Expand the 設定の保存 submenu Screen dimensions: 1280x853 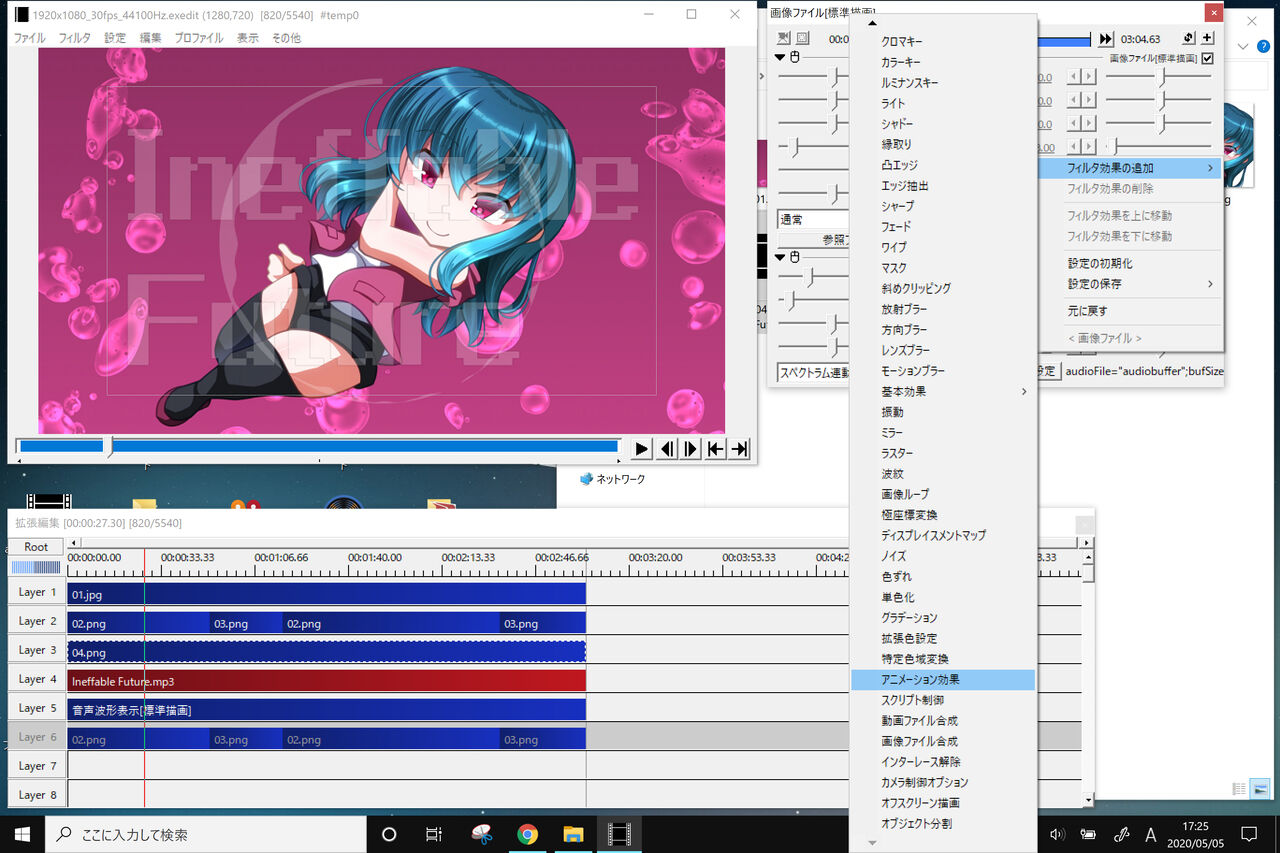point(1131,284)
